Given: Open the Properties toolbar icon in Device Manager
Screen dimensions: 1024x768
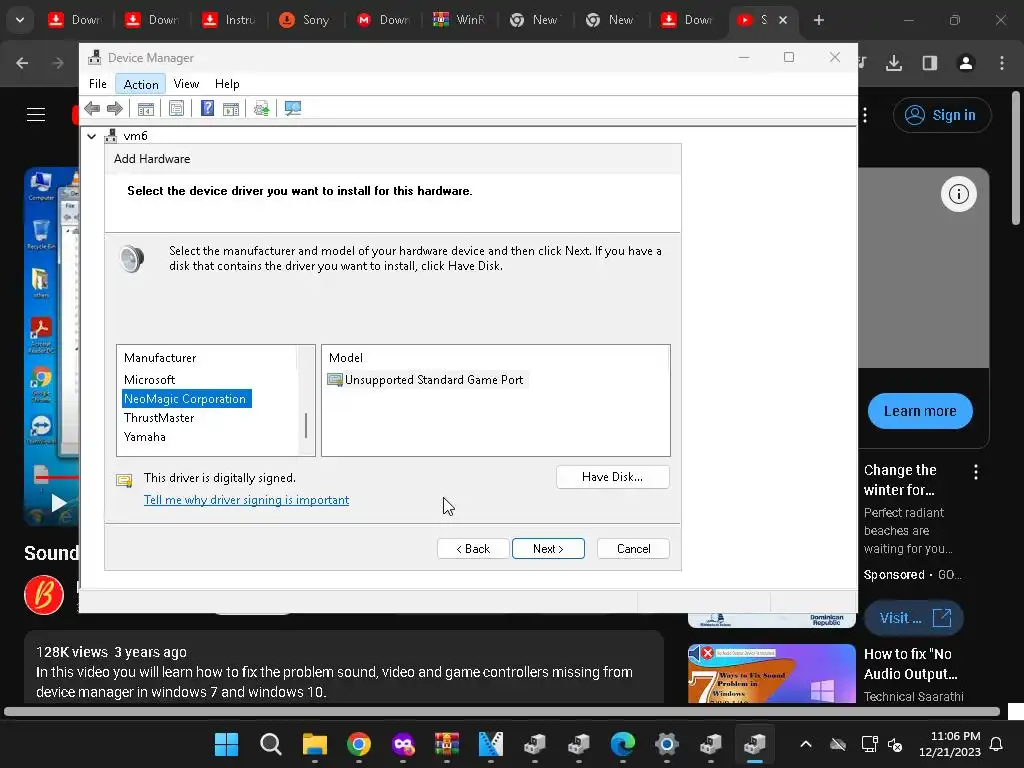Looking at the screenshot, I should [x=176, y=108].
